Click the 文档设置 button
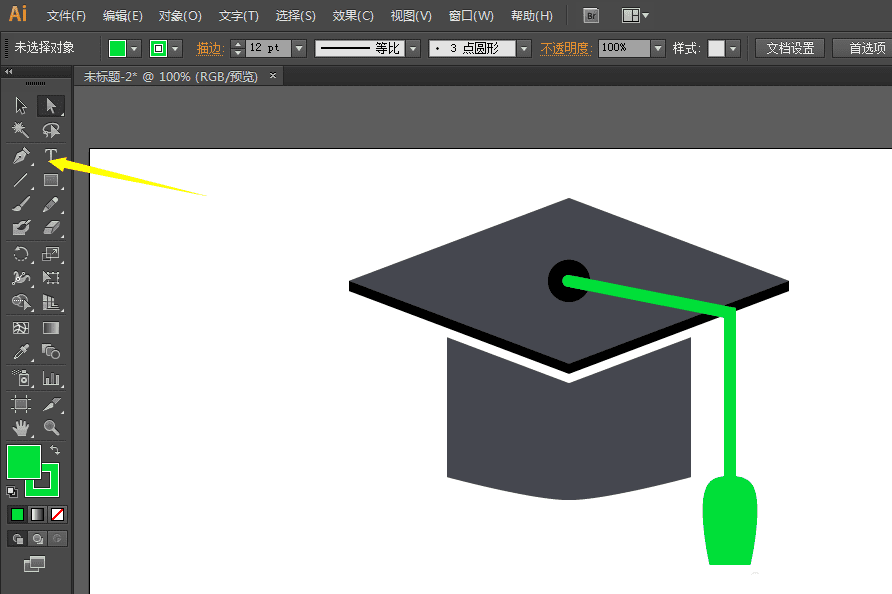The height and width of the screenshot is (594, 892). click(x=789, y=48)
